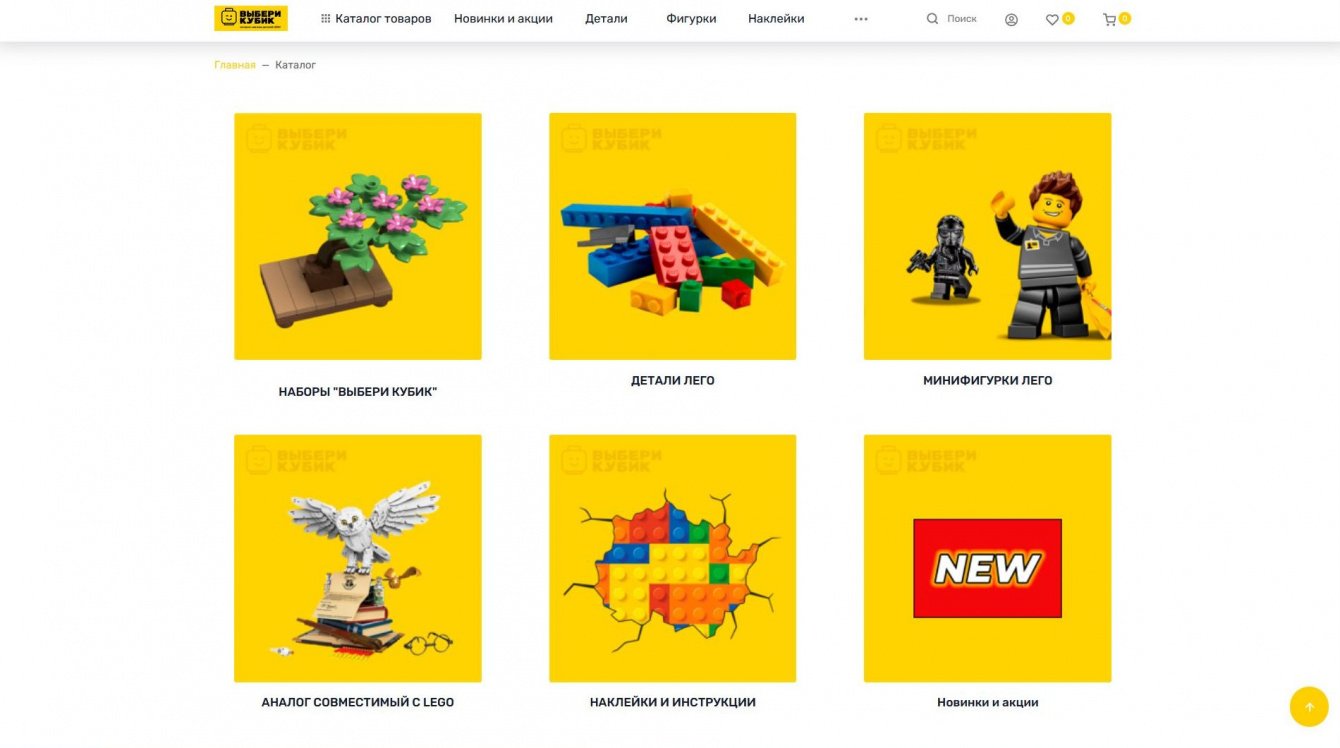Image resolution: width=1340 pixels, height=748 pixels.
Task: Open the shopping cart icon
Action: (x=1109, y=19)
